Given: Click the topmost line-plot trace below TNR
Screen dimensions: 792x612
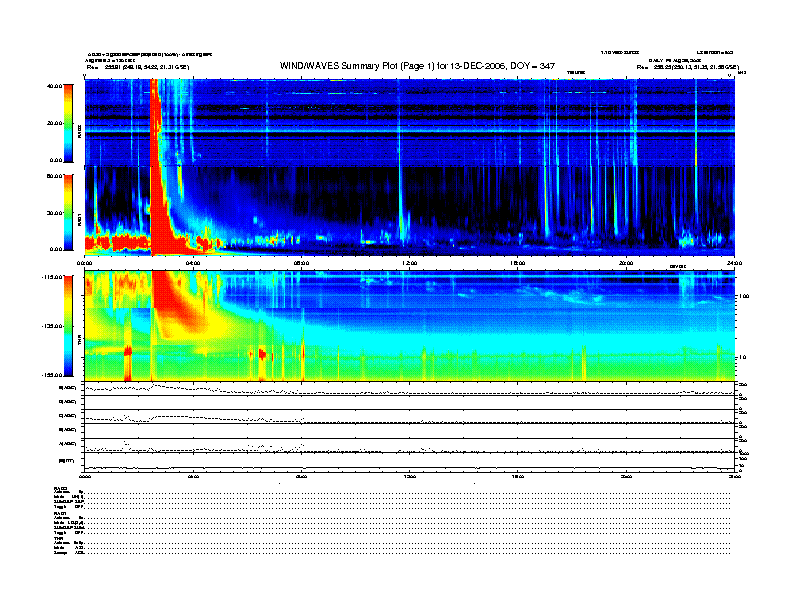Looking at the screenshot, I should click(x=409, y=389).
